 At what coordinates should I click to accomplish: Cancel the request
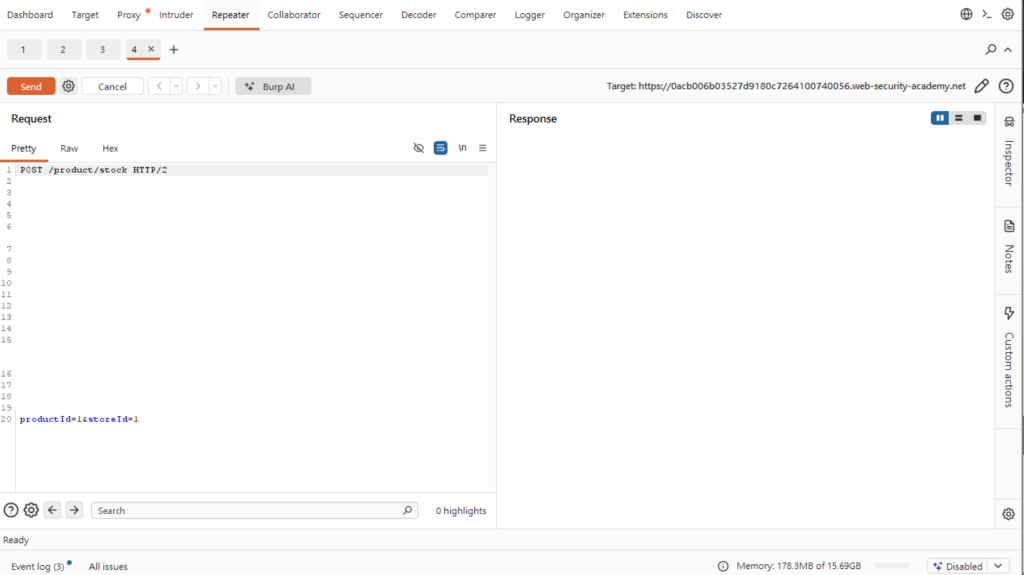(x=112, y=86)
